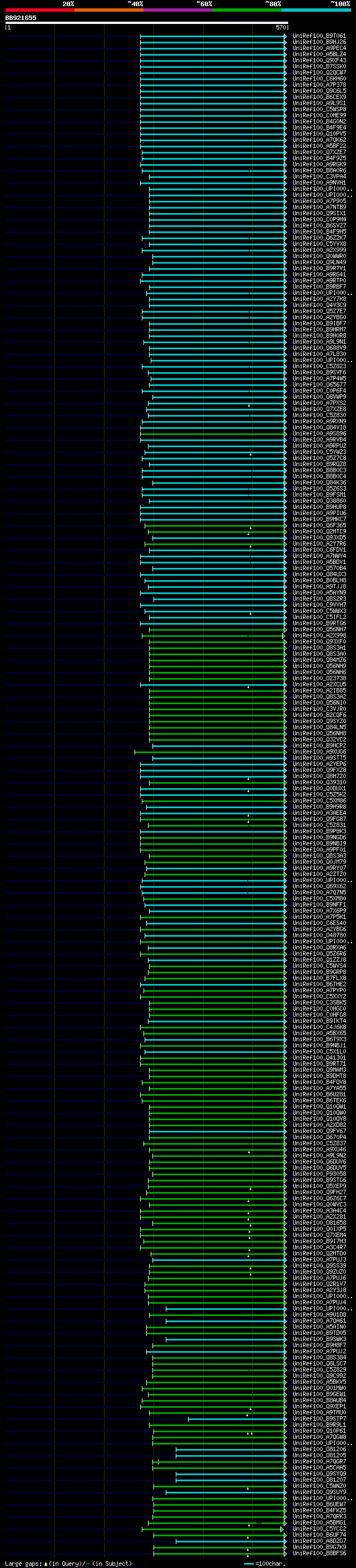Select label UniRef100_Q56NH9
The image size is (356, 1568).
[x=319, y=666]
